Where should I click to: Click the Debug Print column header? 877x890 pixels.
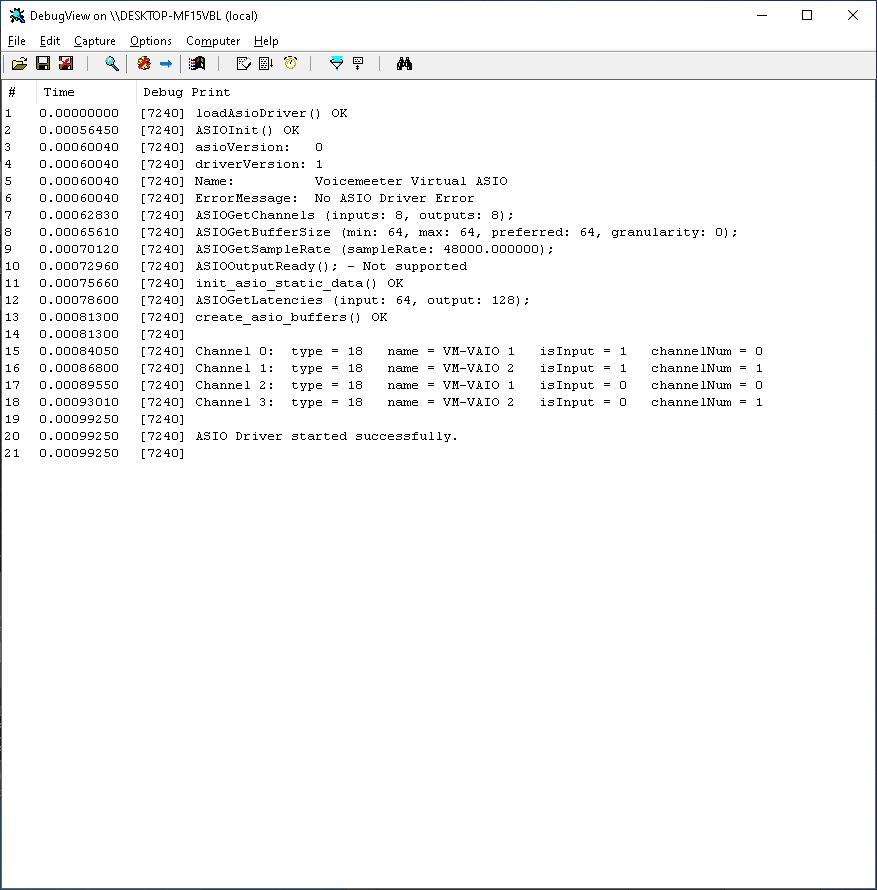(186, 92)
